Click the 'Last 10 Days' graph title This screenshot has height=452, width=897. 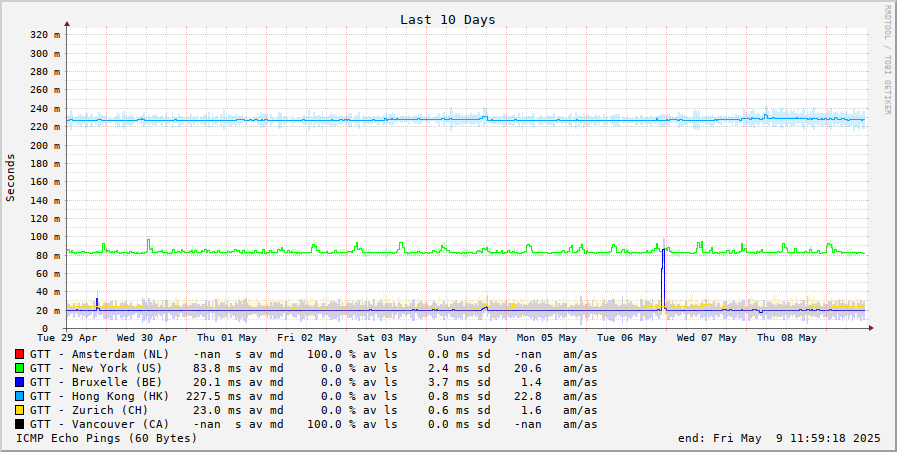(x=447, y=19)
